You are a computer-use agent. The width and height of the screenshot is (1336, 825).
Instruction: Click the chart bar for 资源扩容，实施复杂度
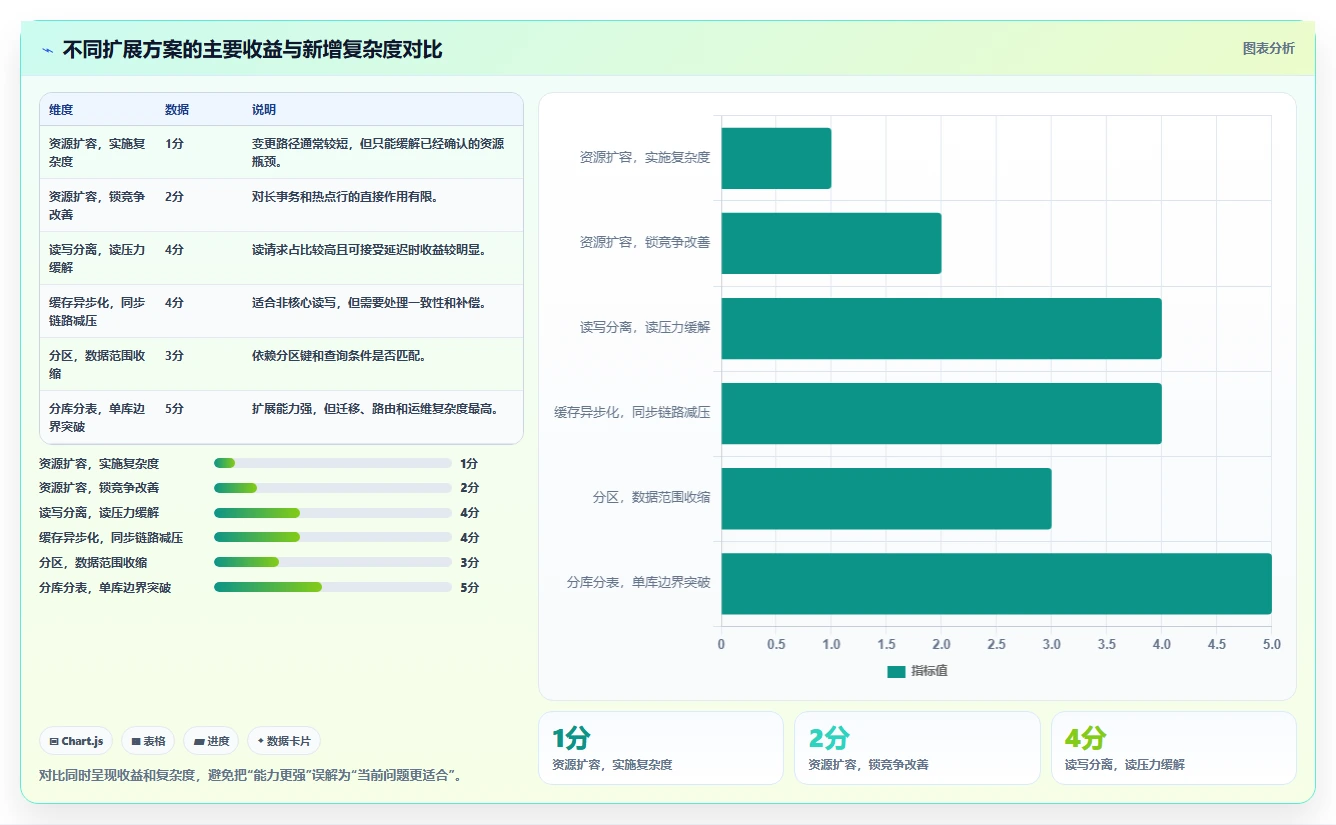pyautogui.click(x=776, y=158)
